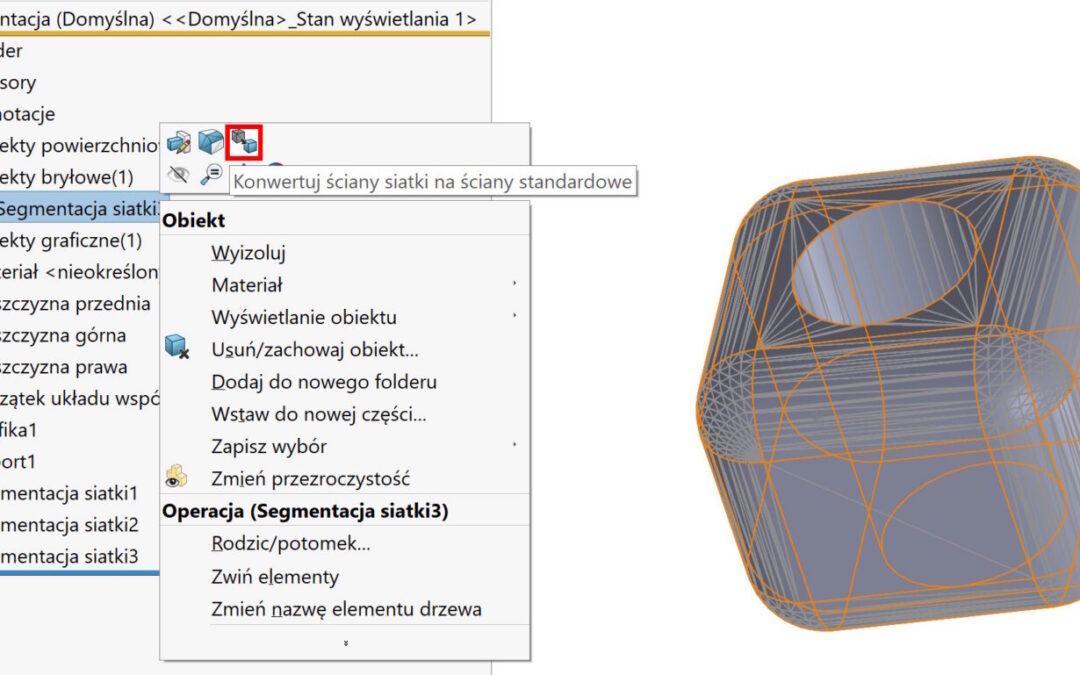The width and height of the screenshot is (1080, 675).
Task: Select Dodaj do nowego folderu
Action: [324, 382]
